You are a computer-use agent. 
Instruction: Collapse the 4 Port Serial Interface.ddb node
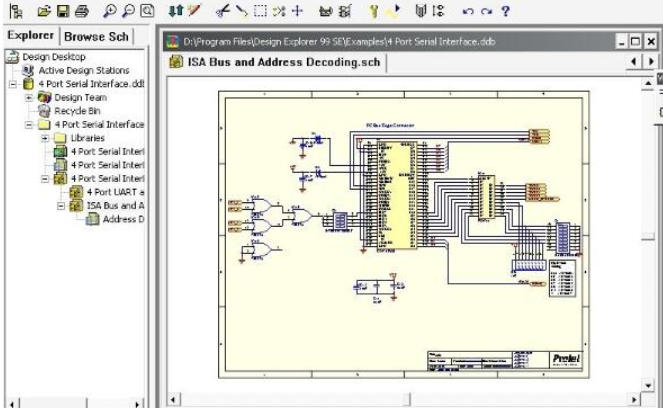tap(11, 85)
